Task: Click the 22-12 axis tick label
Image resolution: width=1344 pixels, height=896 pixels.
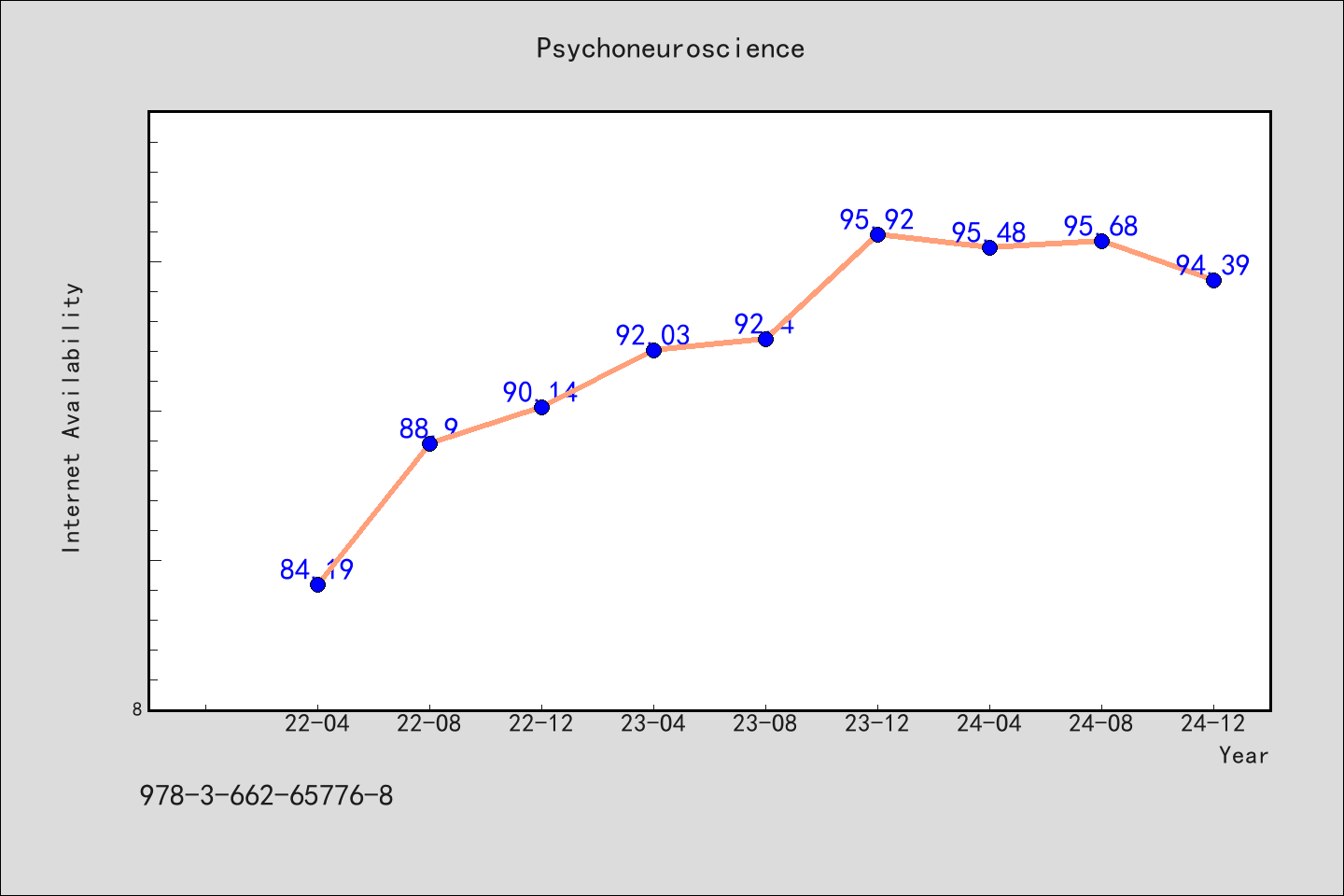Action: pyautogui.click(x=541, y=723)
